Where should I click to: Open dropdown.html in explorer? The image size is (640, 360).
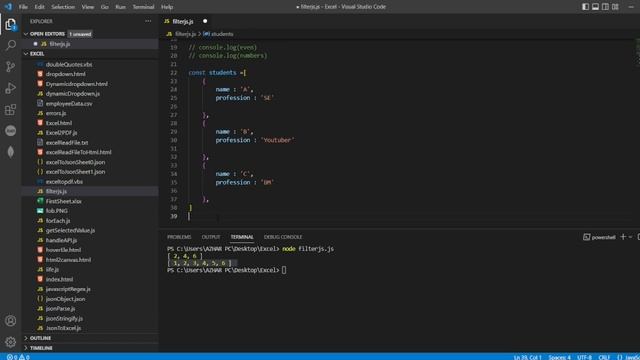(65, 74)
